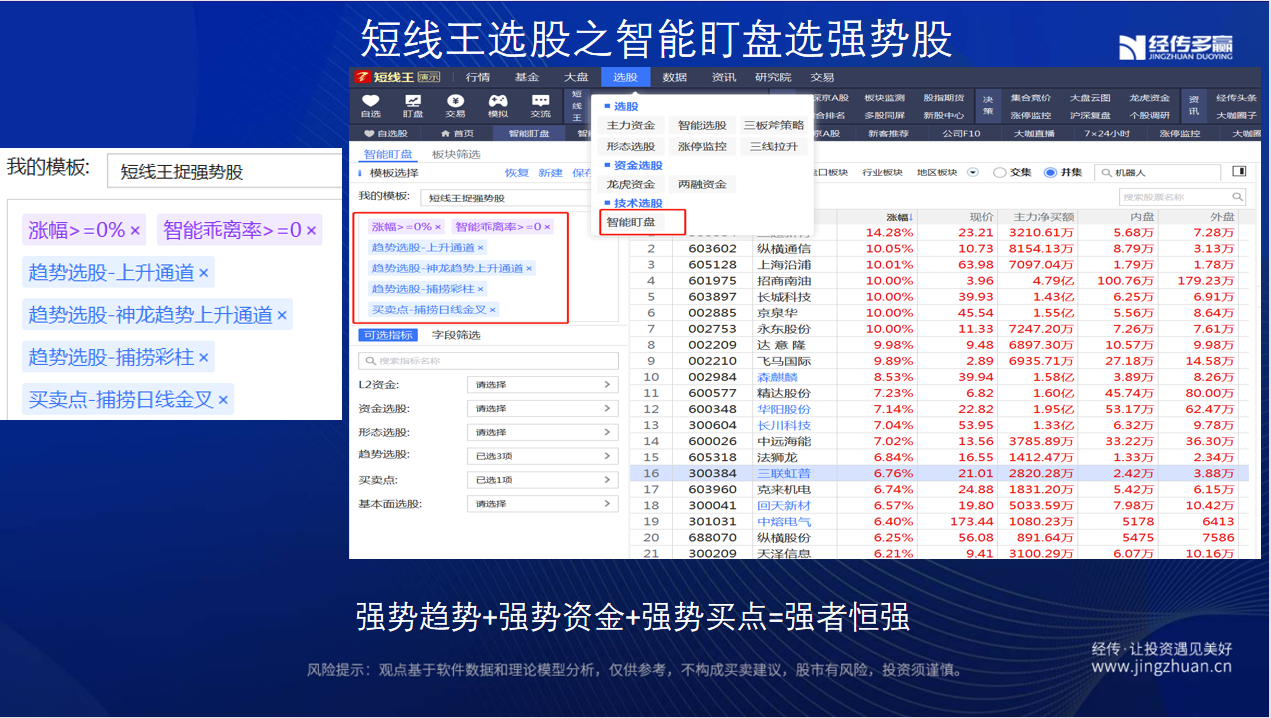Switch to the 字段筛选 tab

456,335
